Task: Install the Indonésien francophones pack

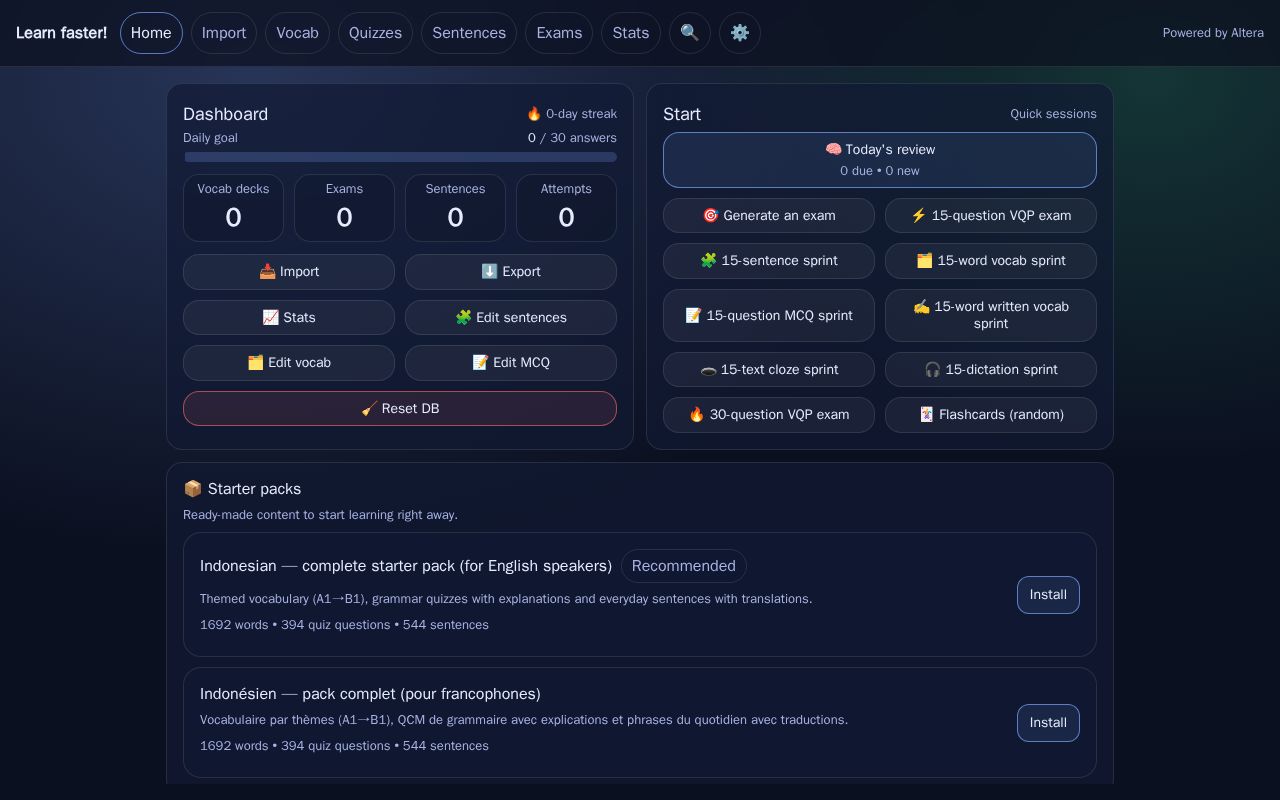Action: (x=1048, y=723)
